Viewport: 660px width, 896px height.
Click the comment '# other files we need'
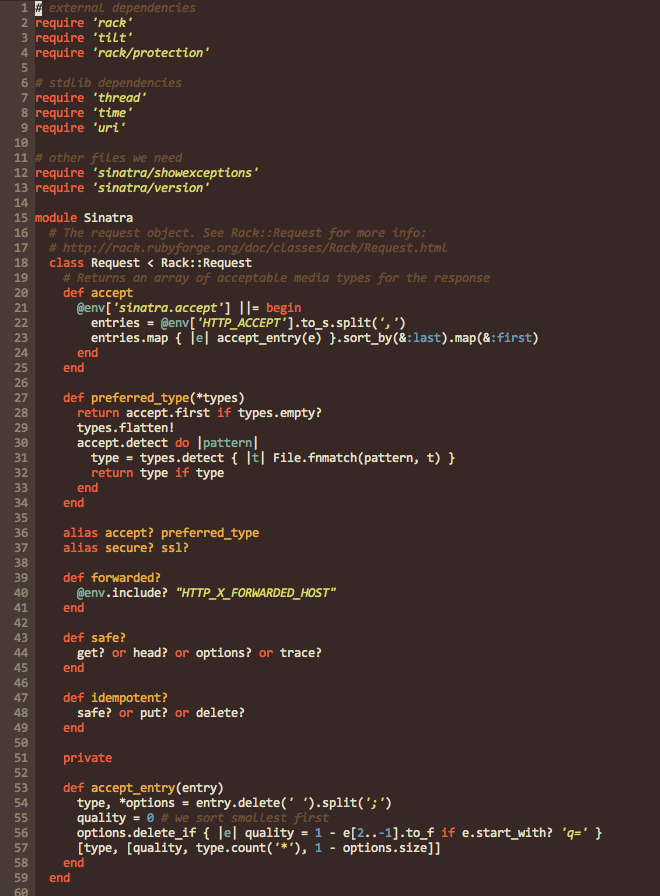coord(109,158)
